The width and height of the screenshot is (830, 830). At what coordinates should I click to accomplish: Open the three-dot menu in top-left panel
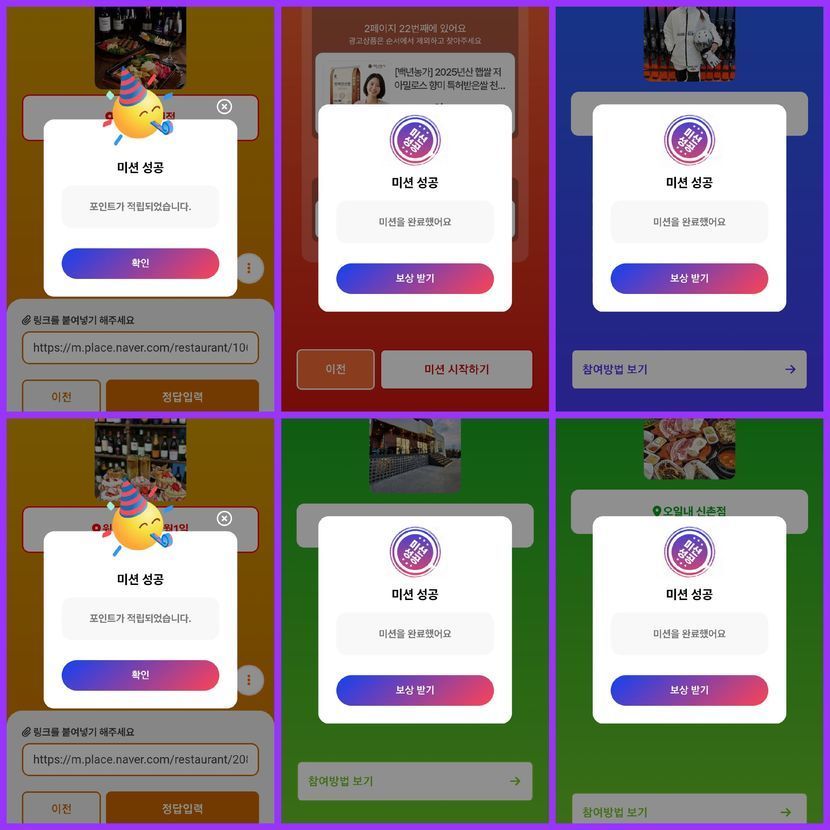coord(249,268)
